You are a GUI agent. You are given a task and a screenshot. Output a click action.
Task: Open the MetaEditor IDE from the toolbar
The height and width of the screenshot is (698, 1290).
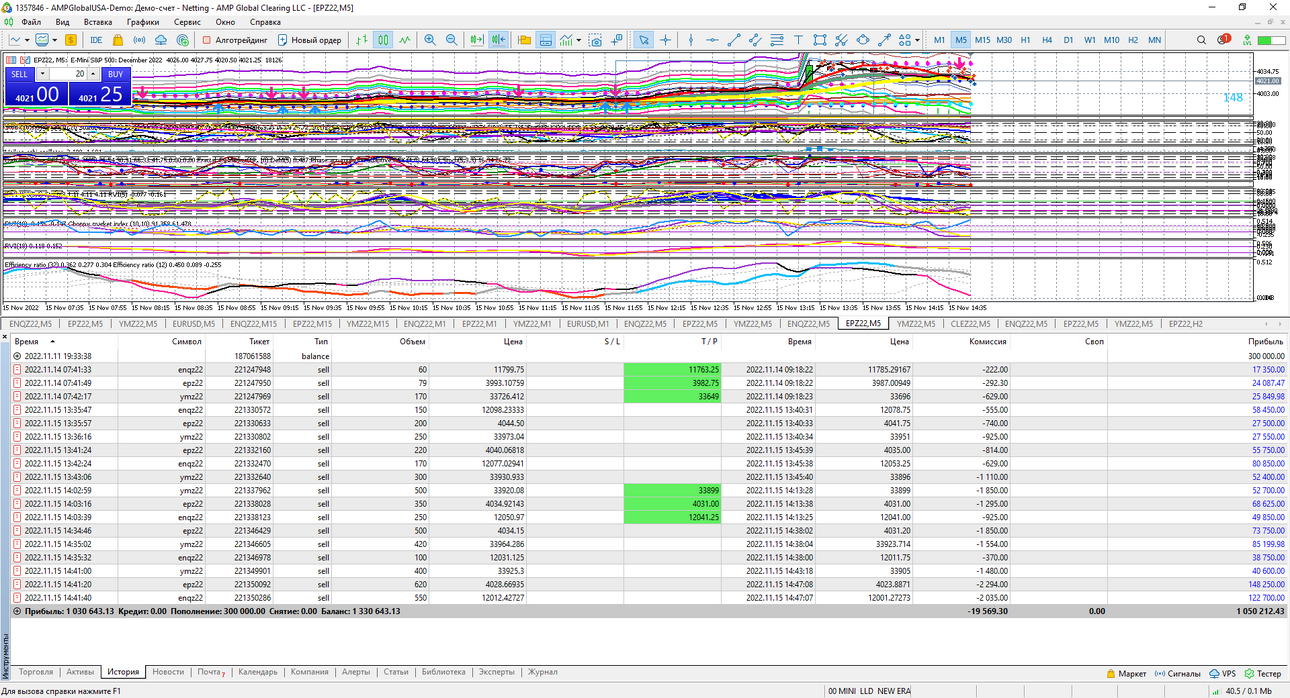96,40
